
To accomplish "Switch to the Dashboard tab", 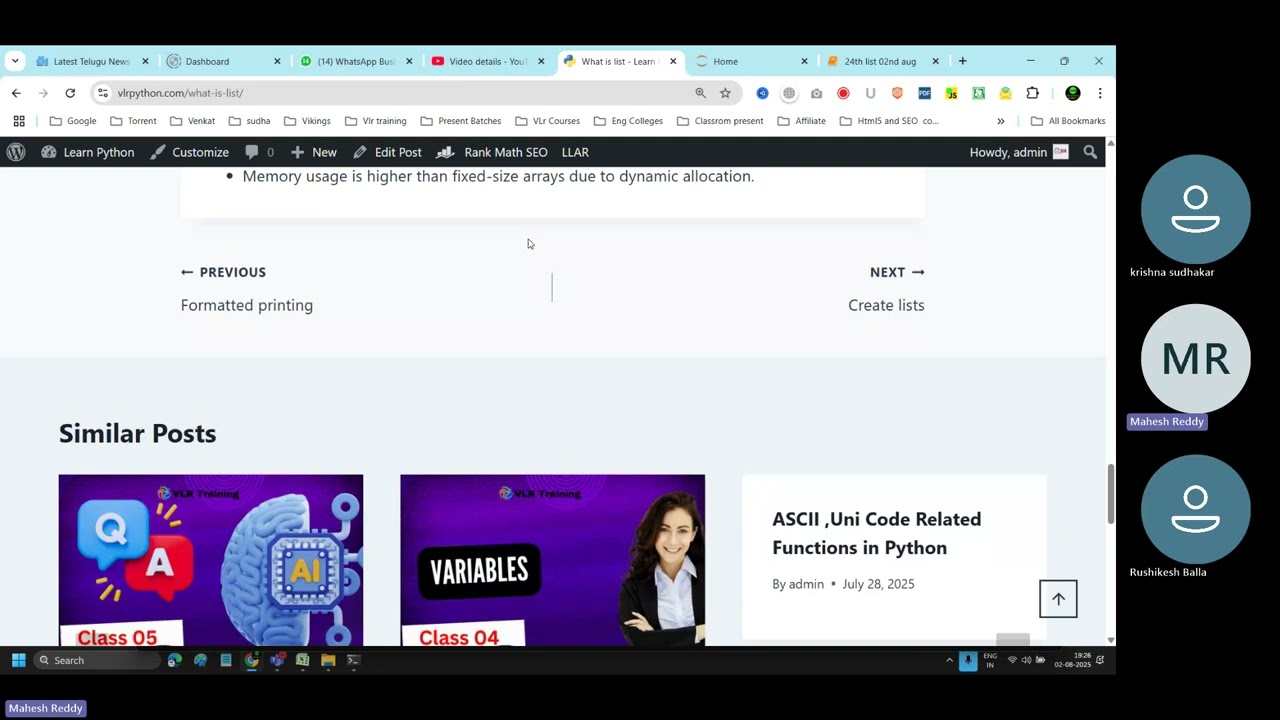I will tap(223, 61).
